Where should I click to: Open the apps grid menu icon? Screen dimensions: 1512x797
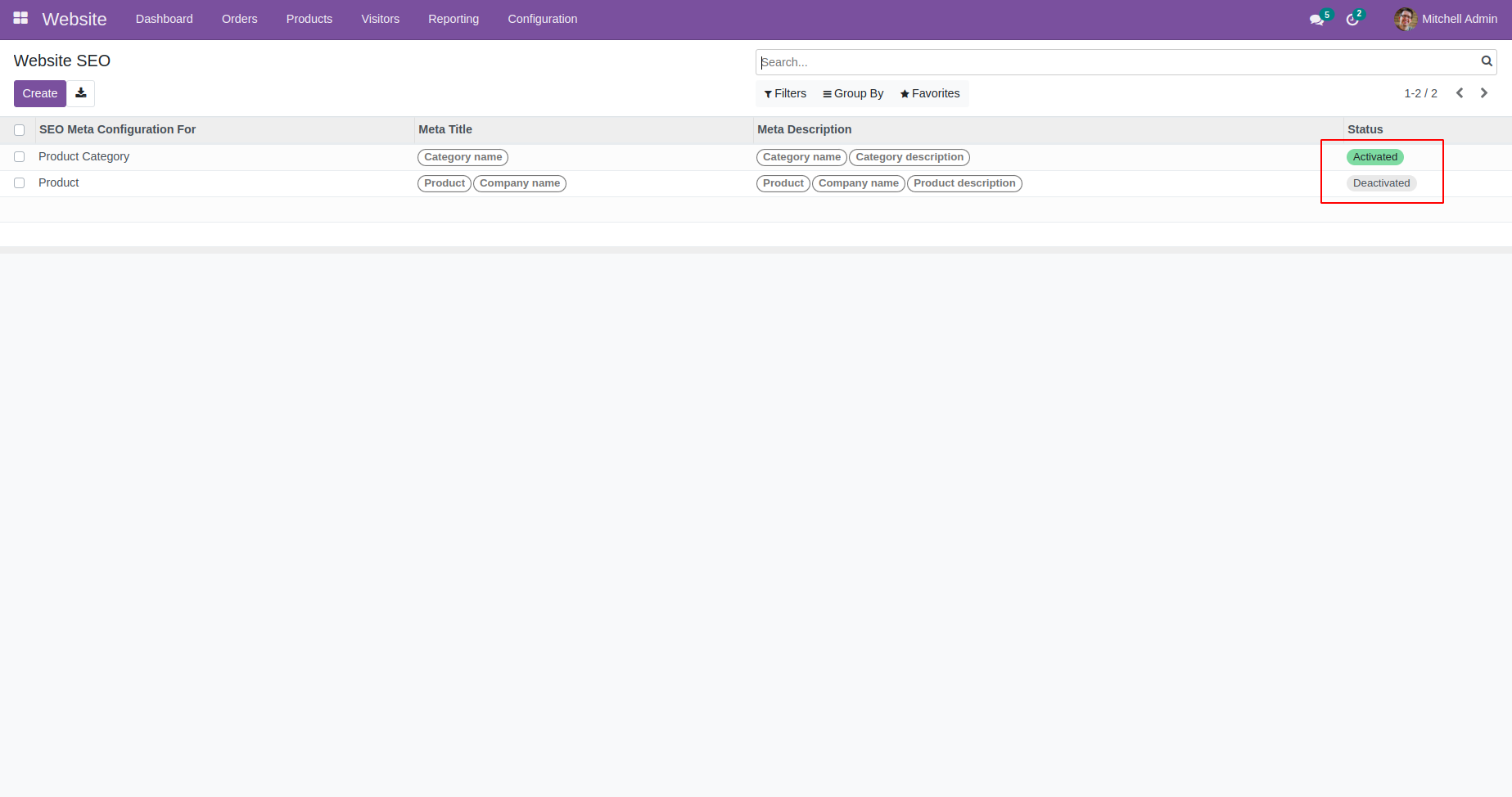(x=20, y=18)
